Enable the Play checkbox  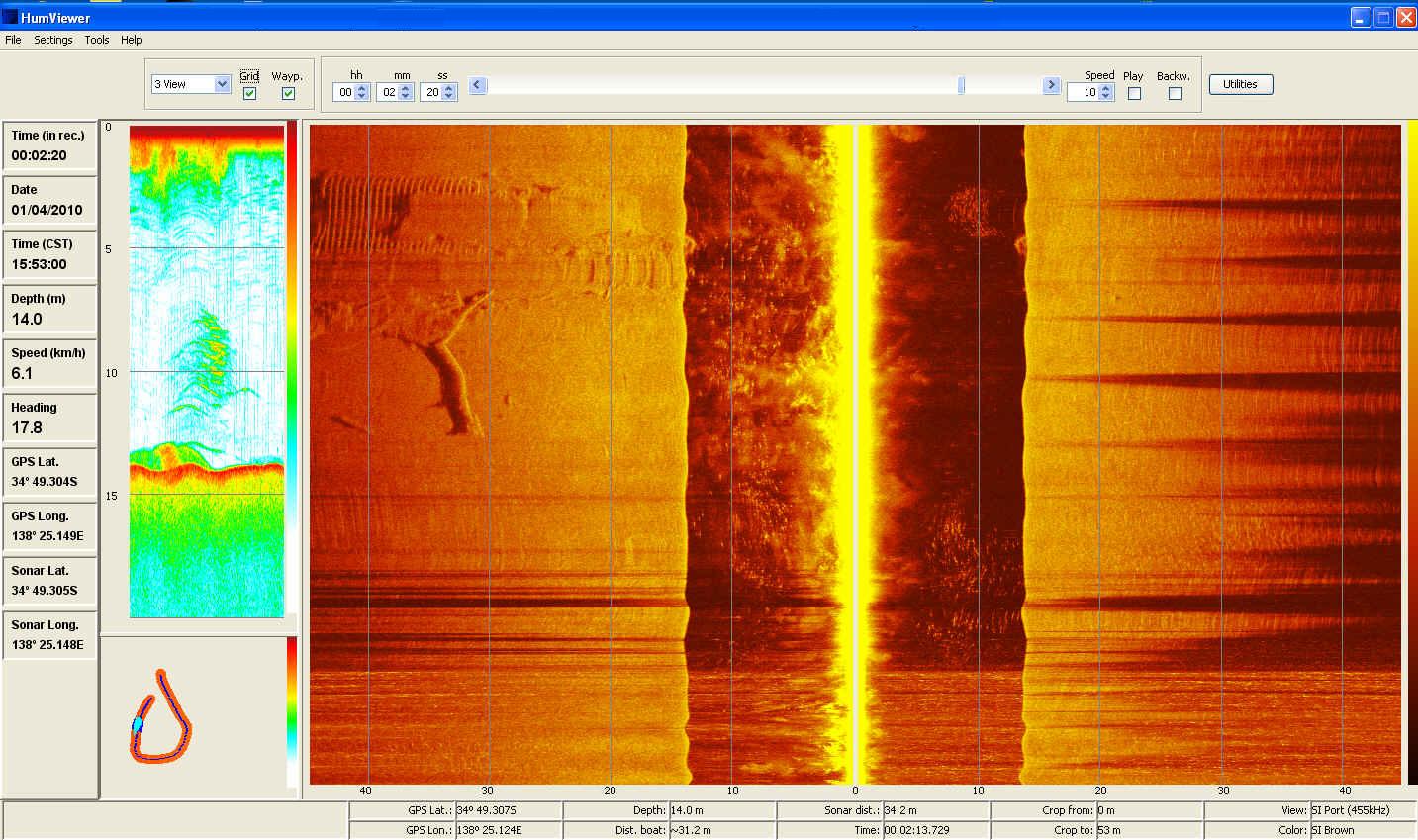[x=1134, y=93]
